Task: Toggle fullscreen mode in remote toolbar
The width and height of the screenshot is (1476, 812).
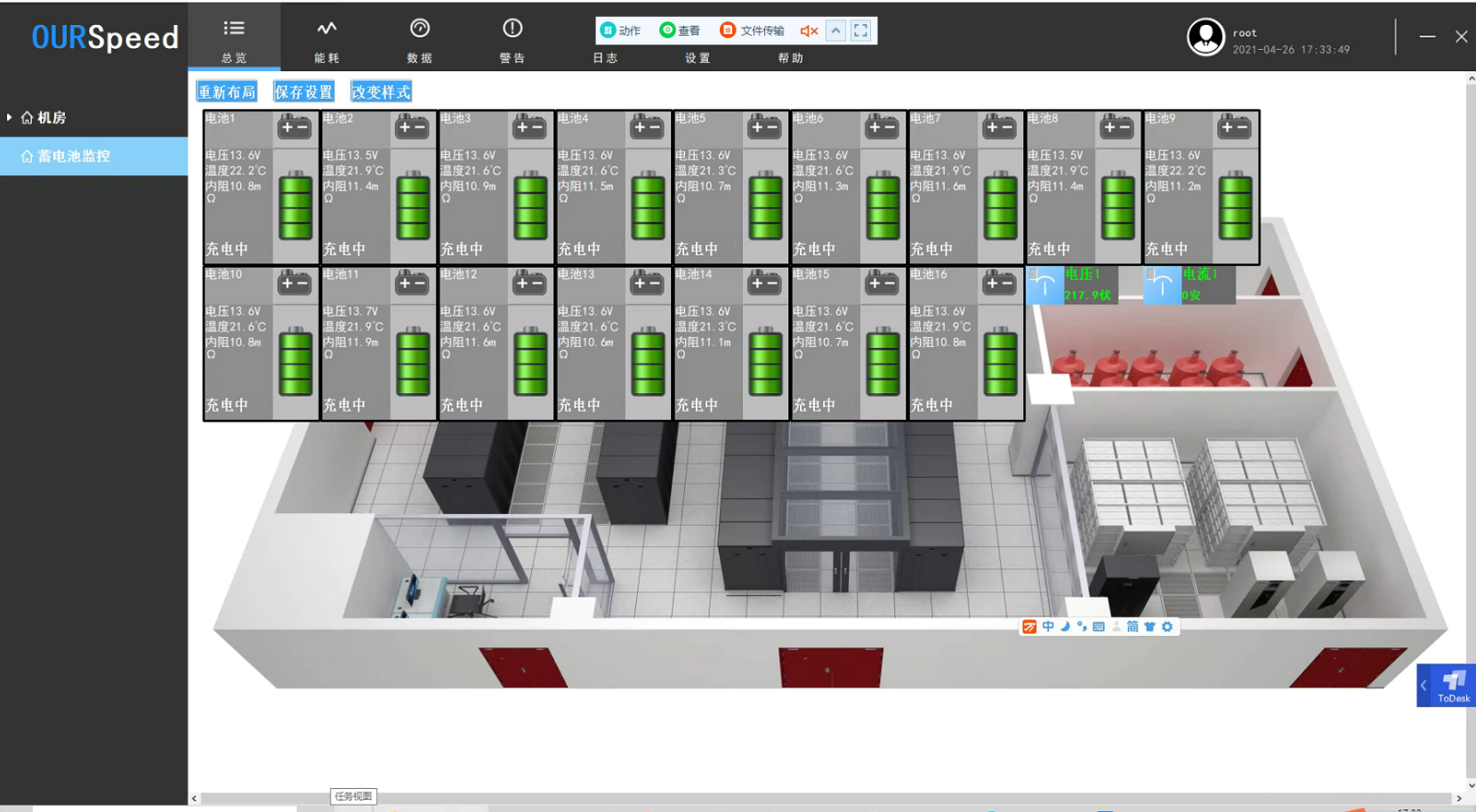Action: 861,30
